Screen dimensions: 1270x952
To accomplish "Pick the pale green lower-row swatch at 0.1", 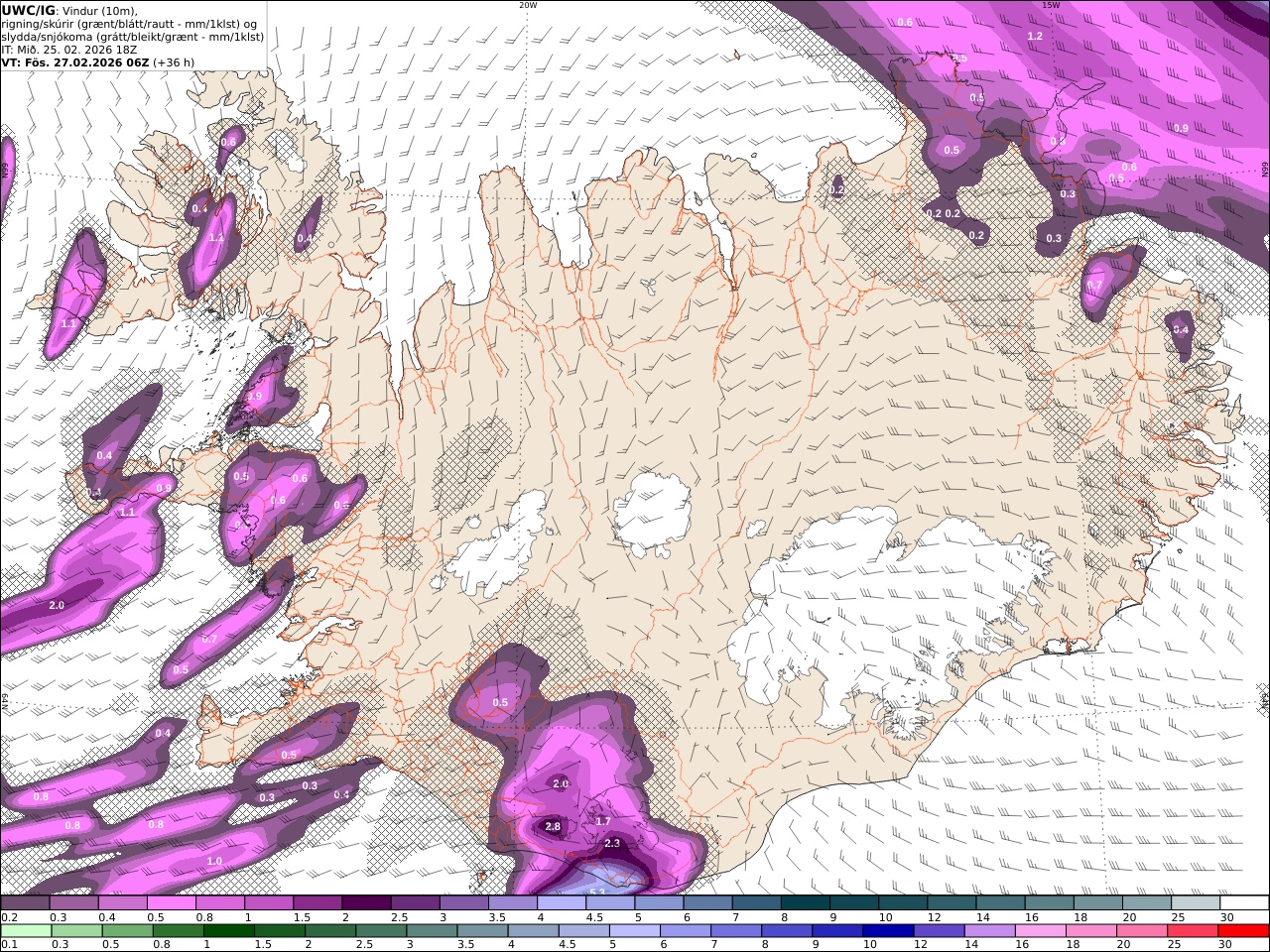I will pyautogui.click(x=25, y=931).
